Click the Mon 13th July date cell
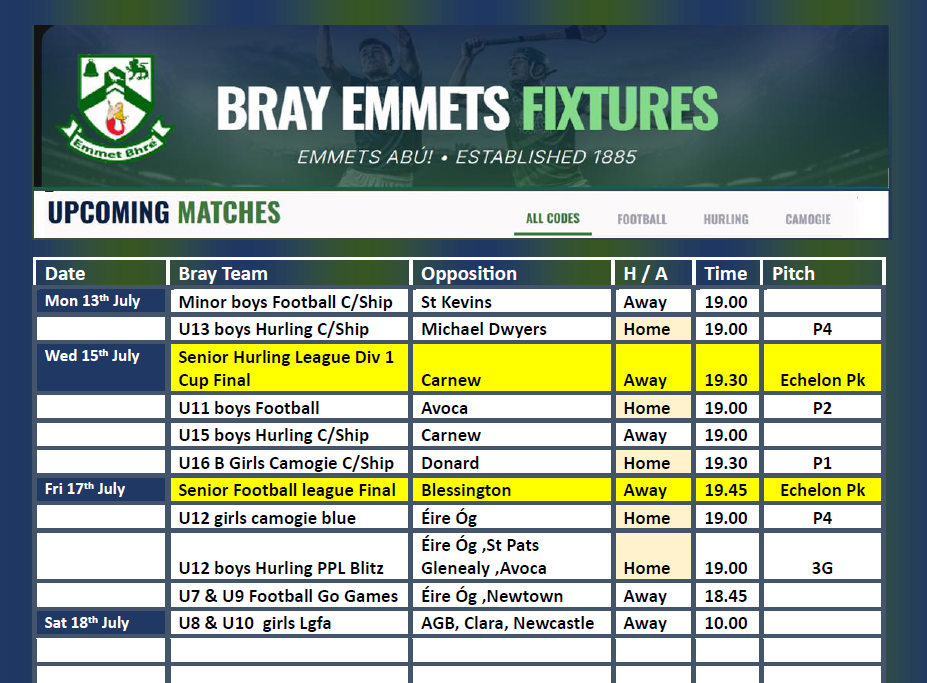 (x=101, y=300)
